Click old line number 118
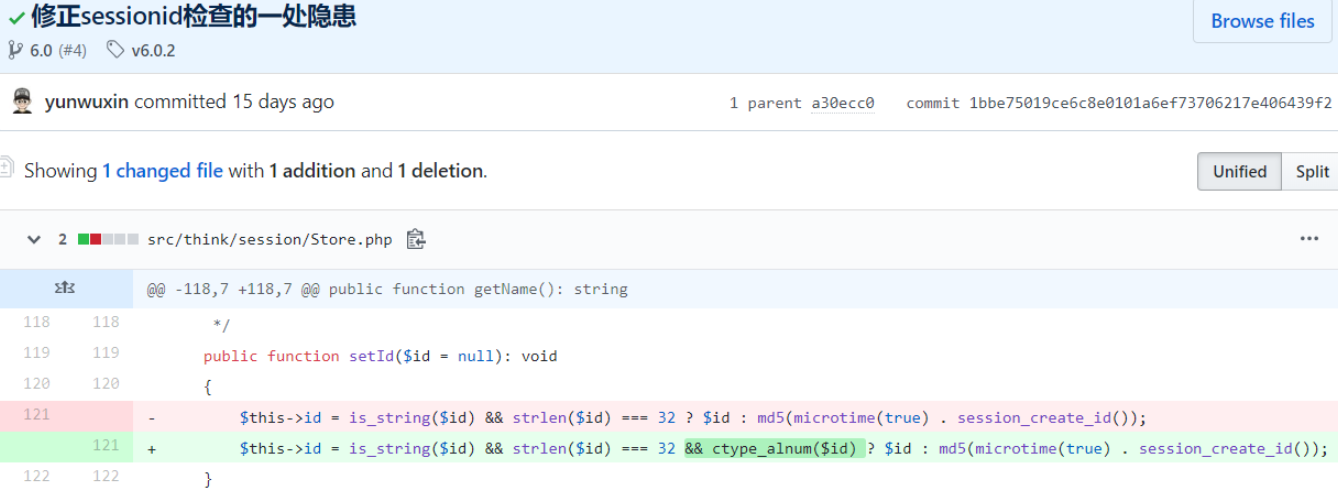 point(36,321)
